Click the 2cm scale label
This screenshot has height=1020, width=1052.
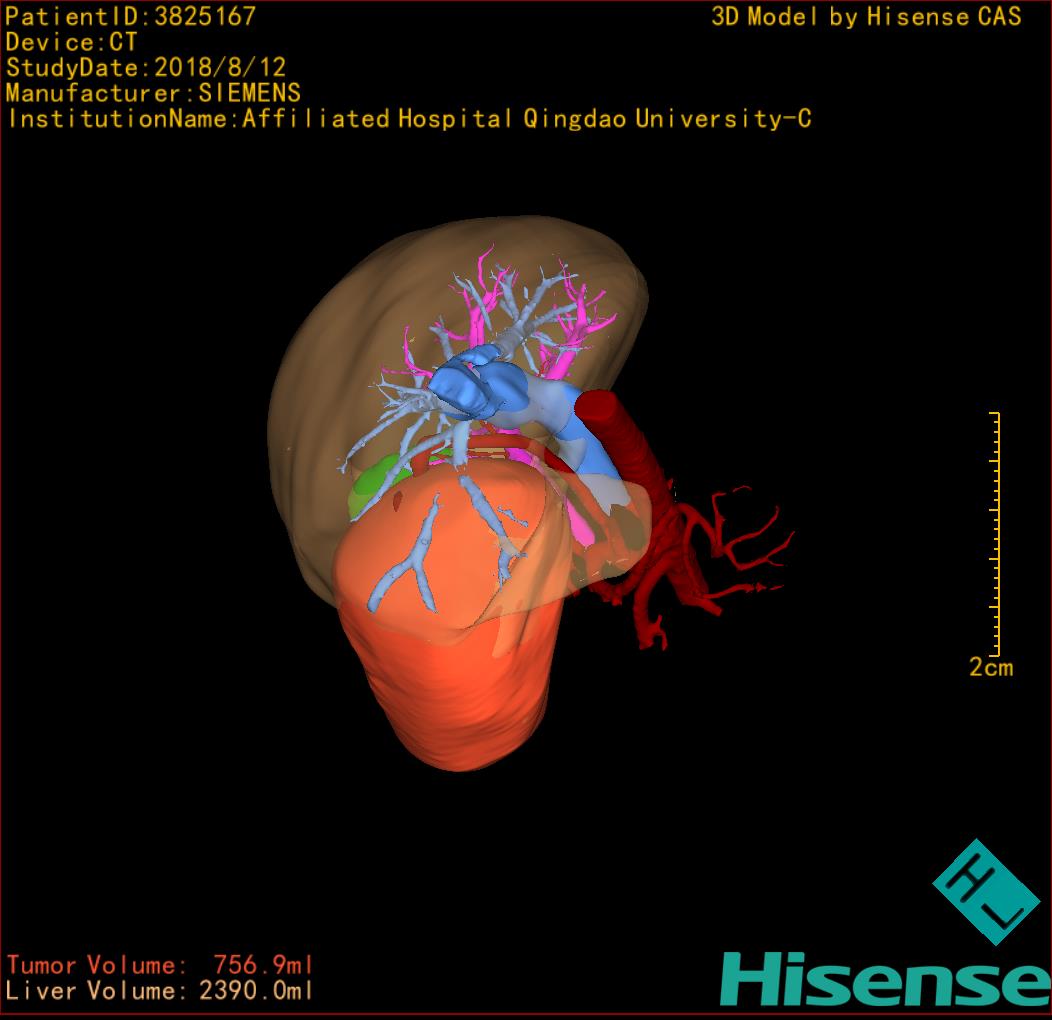[990, 667]
